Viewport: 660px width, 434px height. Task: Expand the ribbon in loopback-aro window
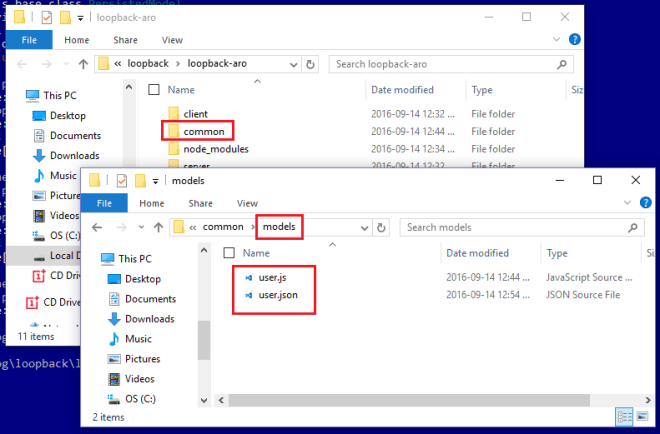tap(556, 39)
